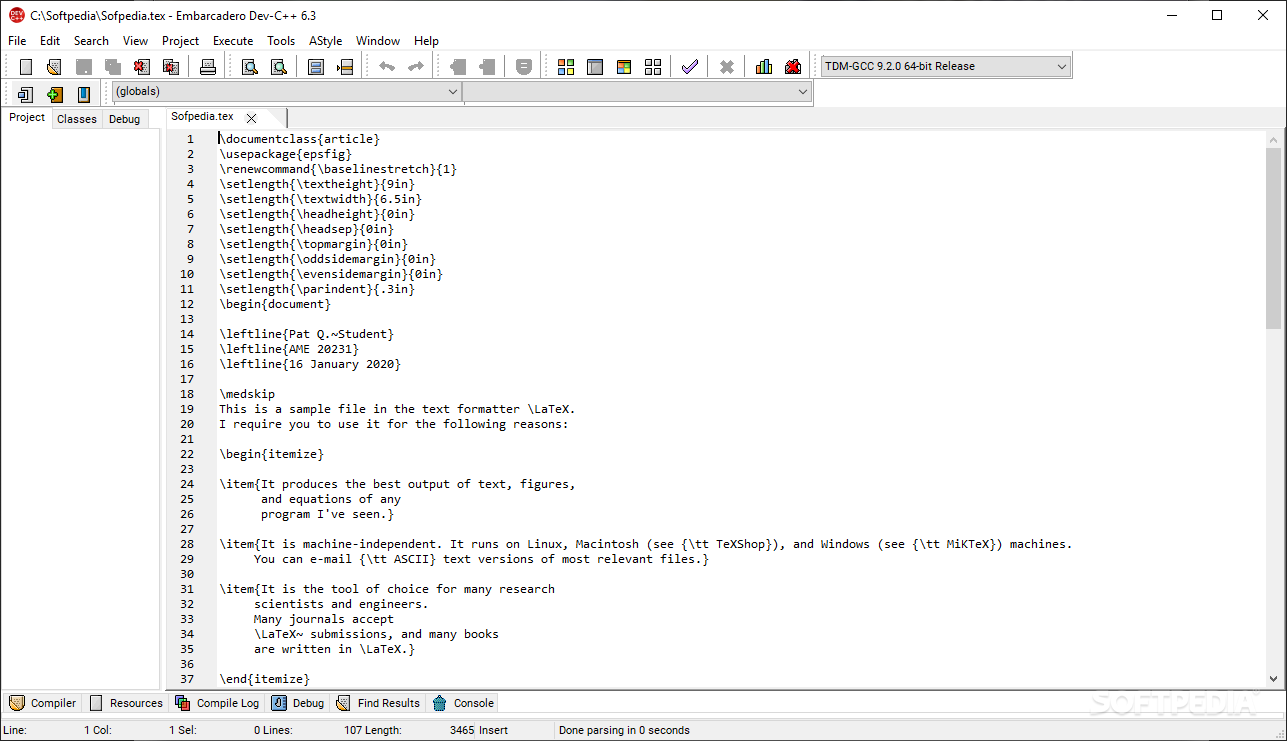This screenshot has height=741, width=1287.
Task: Open the (globals) scope dropdown
Action: pos(287,92)
